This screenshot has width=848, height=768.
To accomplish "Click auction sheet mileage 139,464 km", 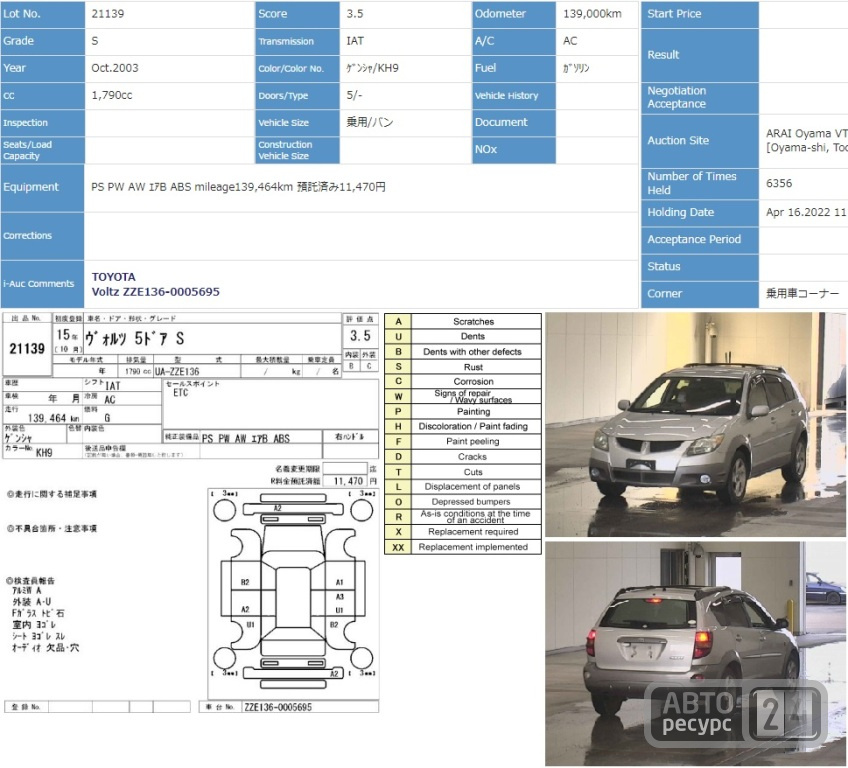I will [x=54, y=418].
